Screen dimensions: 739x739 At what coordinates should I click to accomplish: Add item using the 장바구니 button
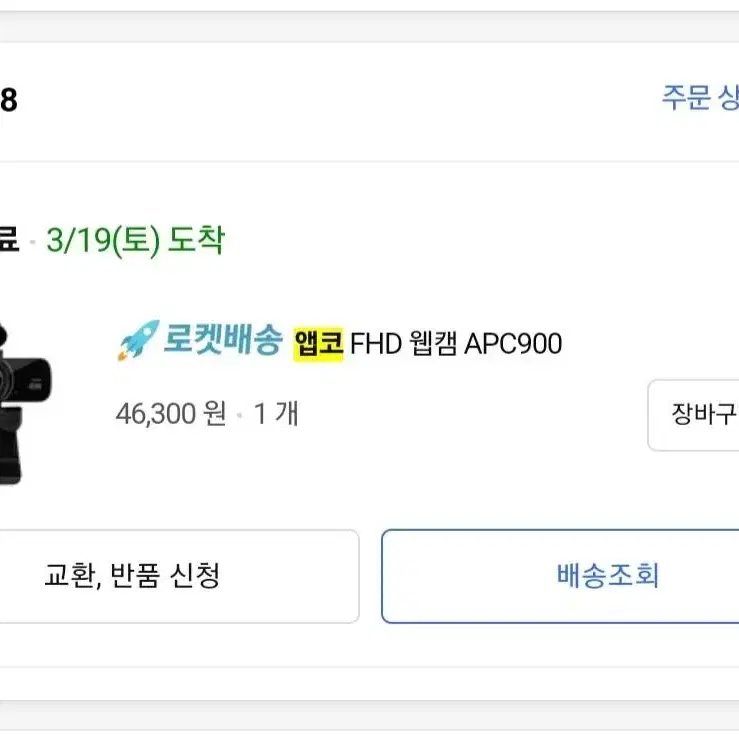tap(693, 415)
